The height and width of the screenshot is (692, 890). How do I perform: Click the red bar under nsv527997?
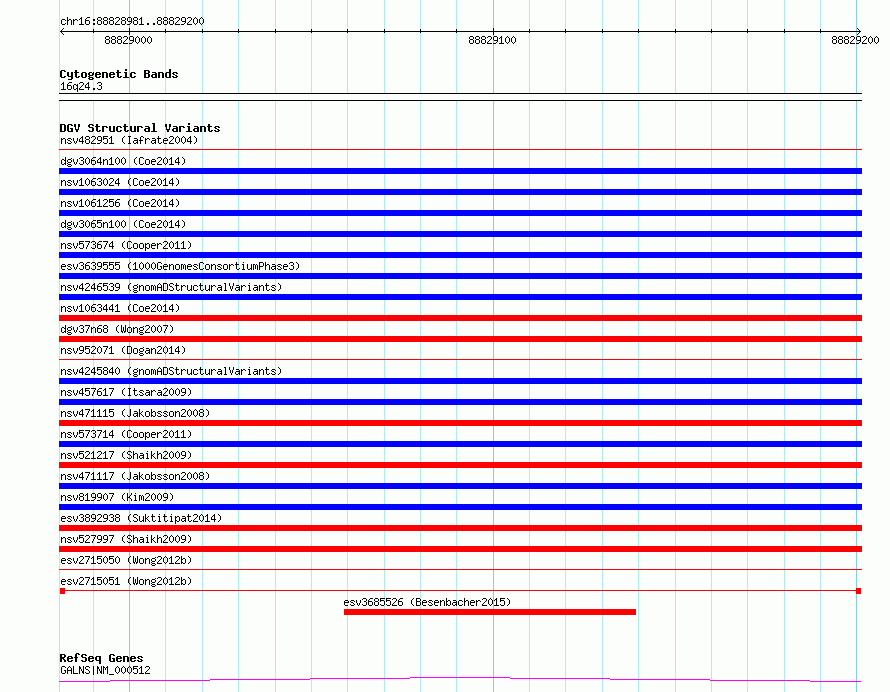[x=460, y=549]
